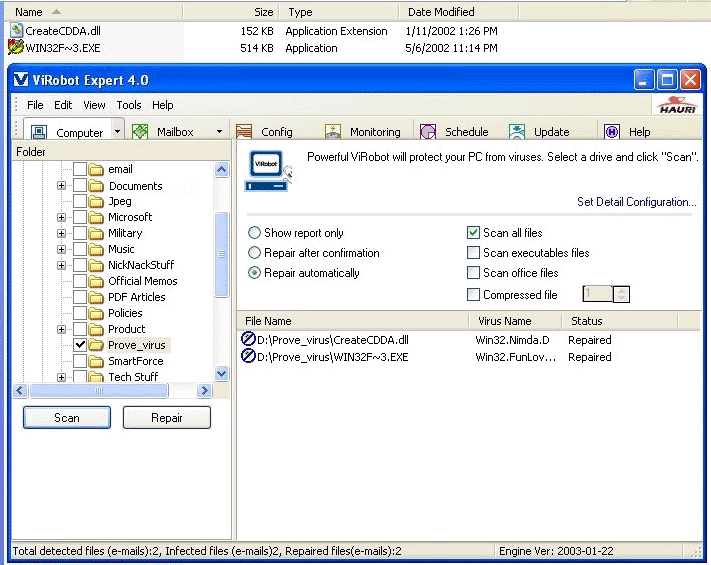The height and width of the screenshot is (565, 711).
Task: Open the Help toolbar icon
Action: (612, 132)
